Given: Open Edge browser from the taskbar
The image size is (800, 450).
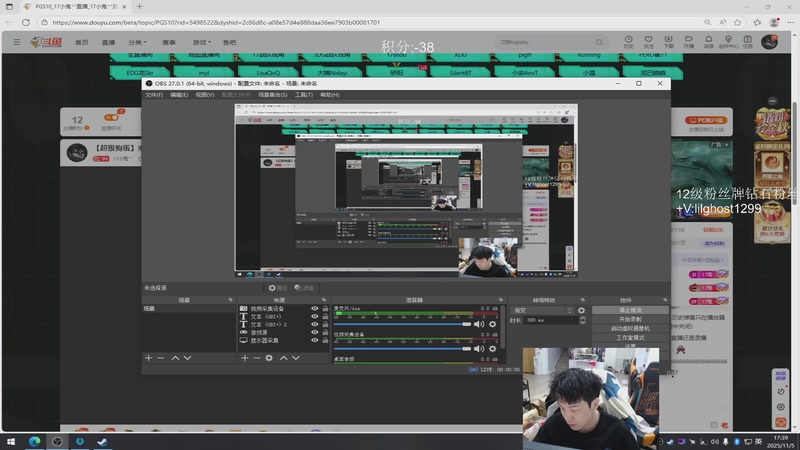Looking at the screenshot, I should pyautogui.click(x=35, y=442).
